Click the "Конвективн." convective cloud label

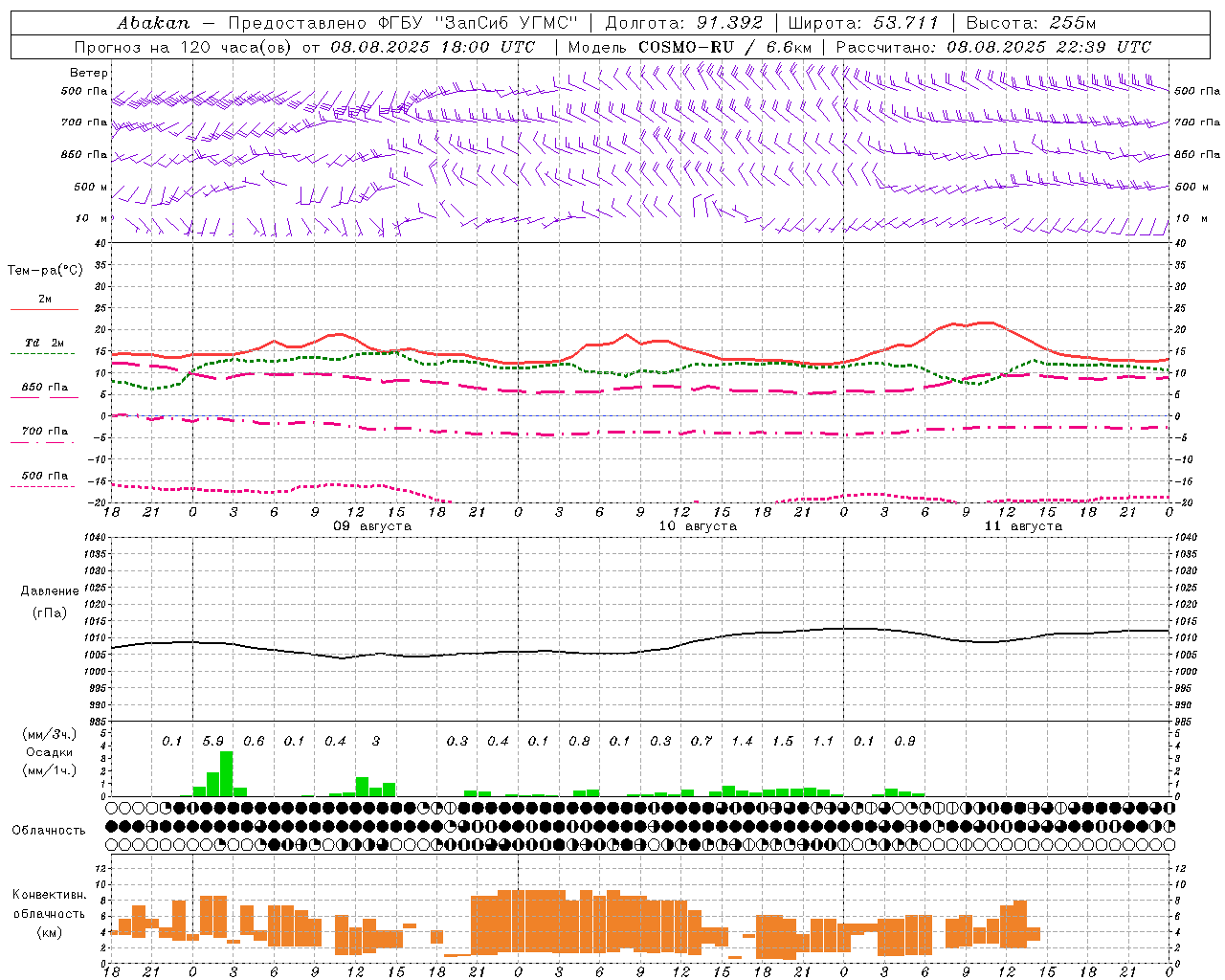coord(50,895)
